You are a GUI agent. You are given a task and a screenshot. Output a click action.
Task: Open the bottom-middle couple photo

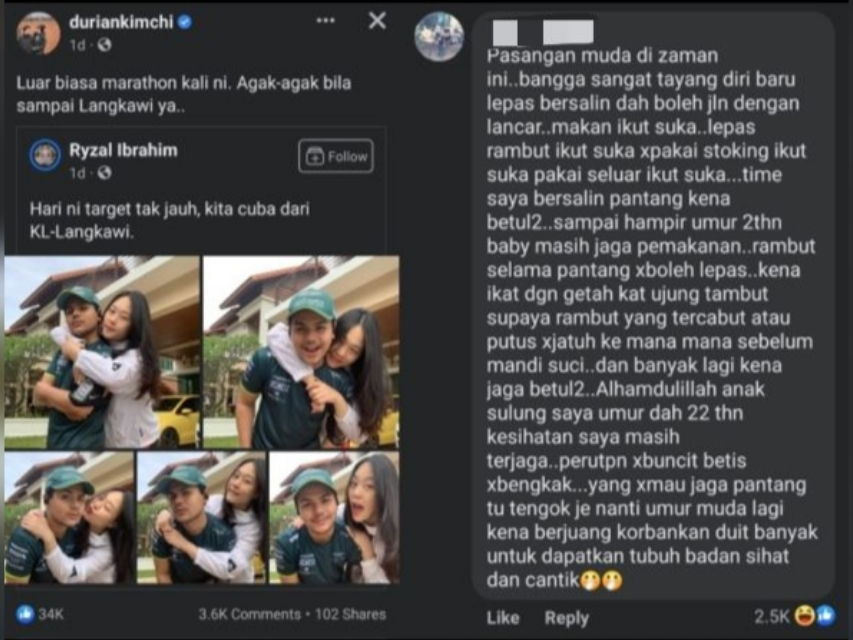[201, 518]
